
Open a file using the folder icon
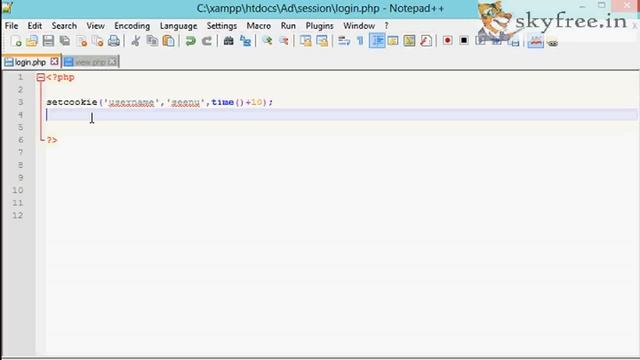point(32,41)
